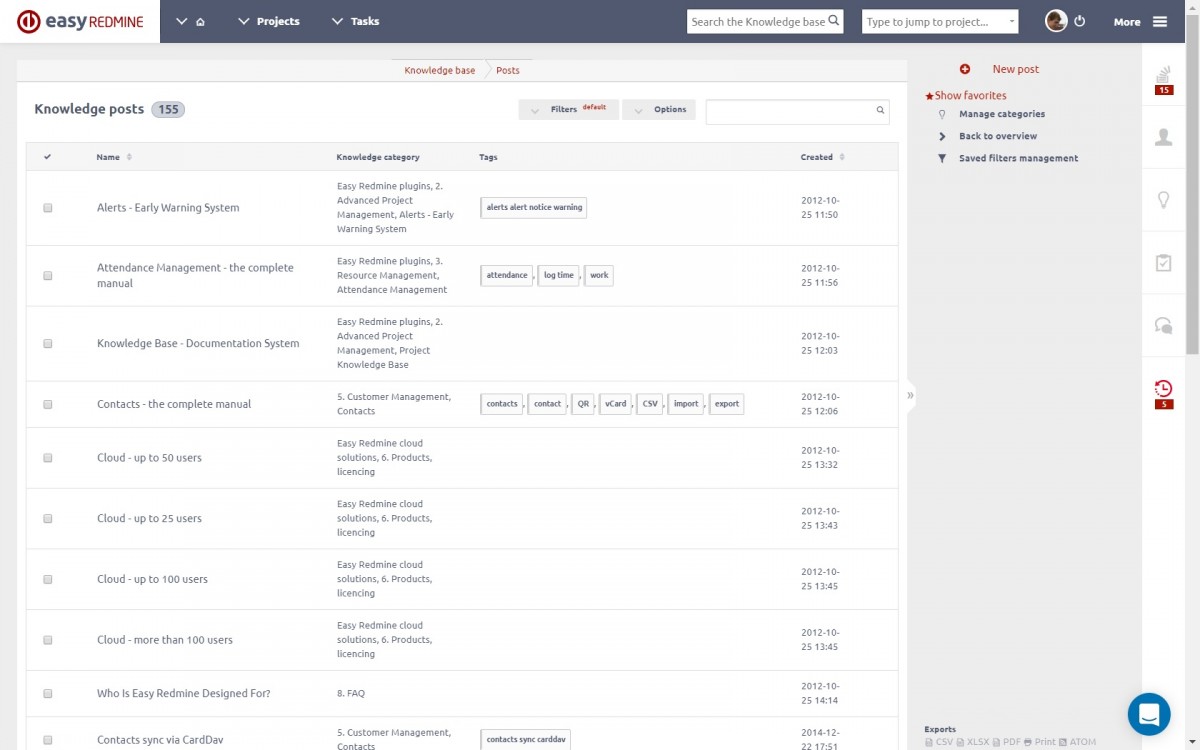Viewport: 1200px width, 750px height.
Task: Open the user profile sidebar icon
Action: click(x=1163, y=137)
